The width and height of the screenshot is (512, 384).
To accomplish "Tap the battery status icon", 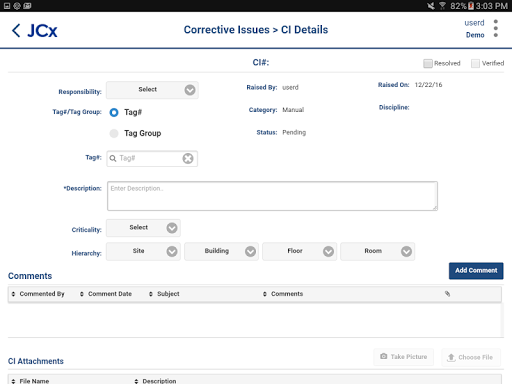I will click(x=471, y=6).
